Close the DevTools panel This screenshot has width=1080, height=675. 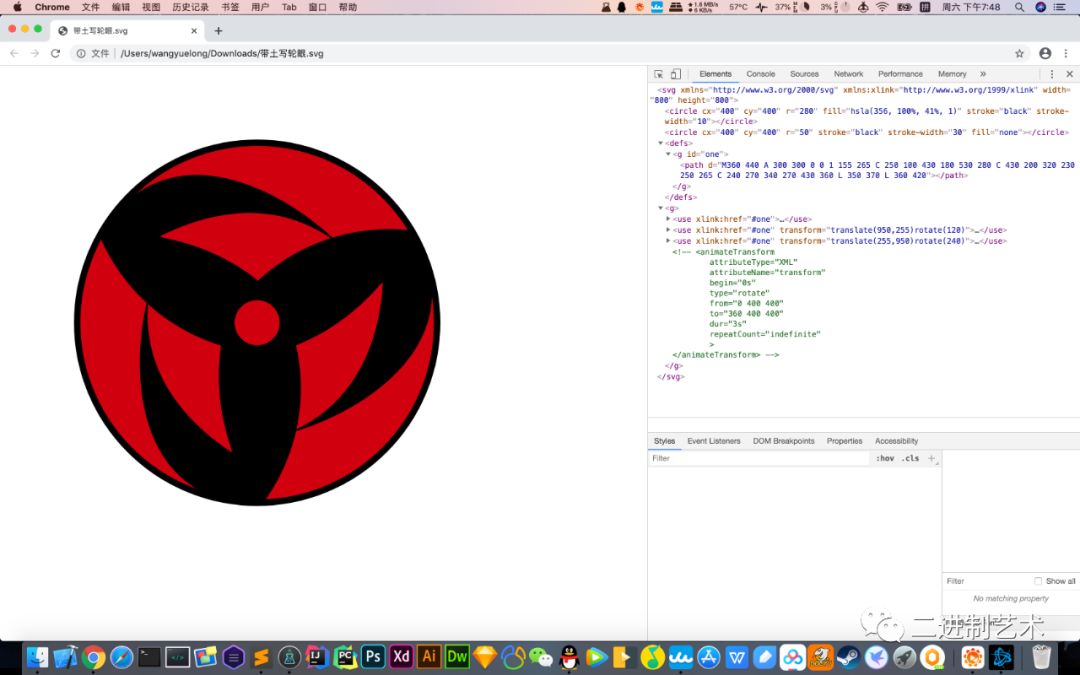click(1070, 74)
